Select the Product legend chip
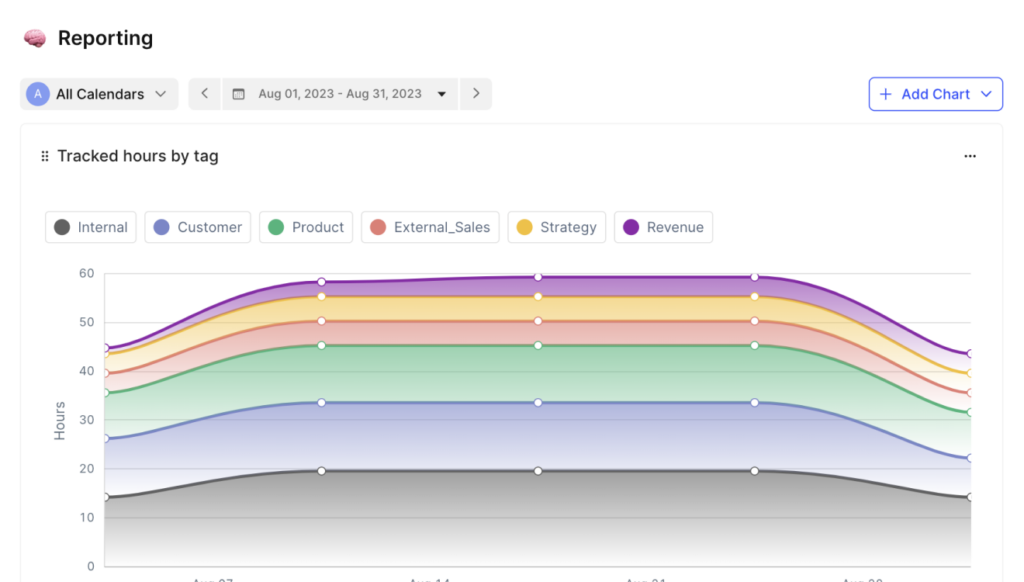The width and height of the screenshot is (1024, 582). [306, 227]
